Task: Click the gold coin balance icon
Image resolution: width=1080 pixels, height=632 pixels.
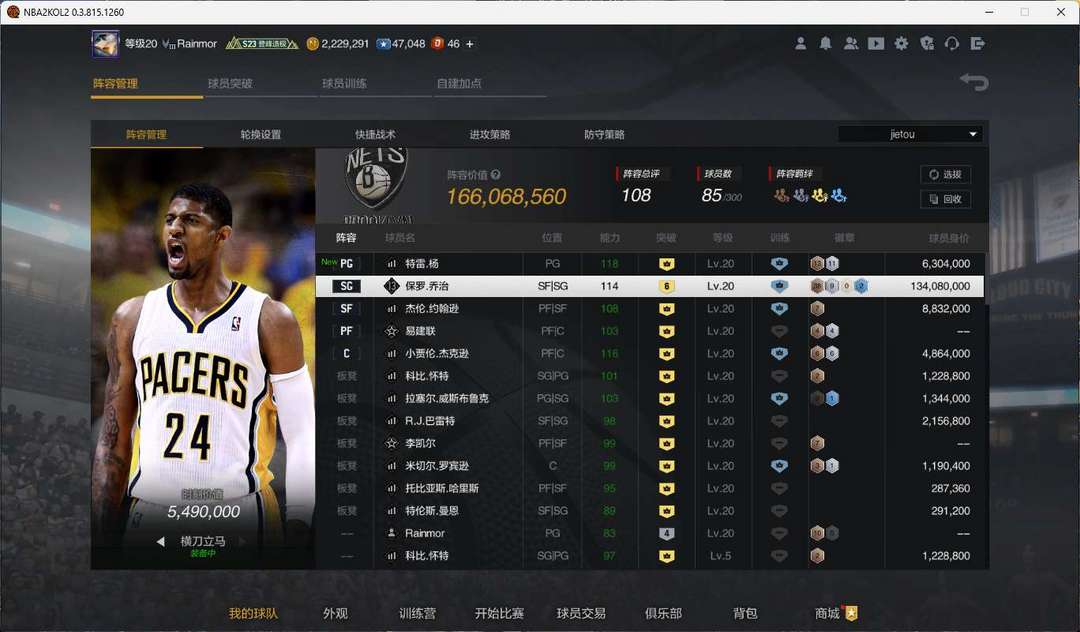Action: click(312, 43)
